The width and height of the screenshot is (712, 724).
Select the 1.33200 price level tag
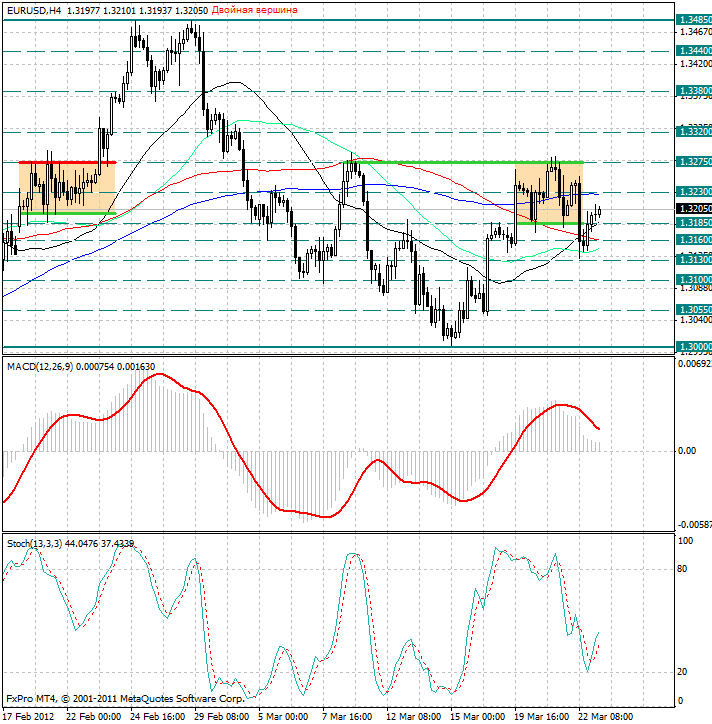tap(694, 132)
